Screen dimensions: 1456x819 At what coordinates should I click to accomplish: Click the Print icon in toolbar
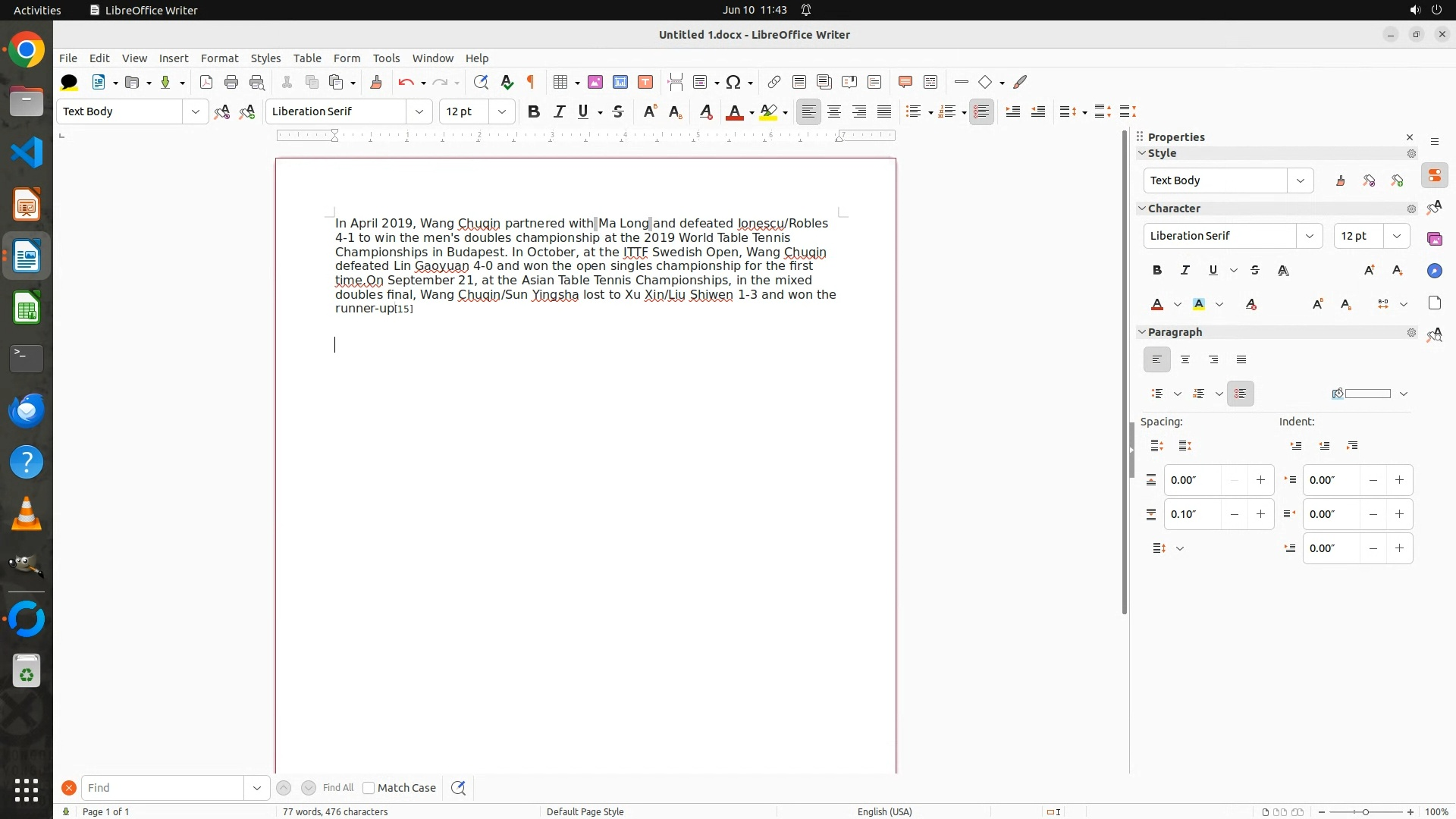coord(231,82)
